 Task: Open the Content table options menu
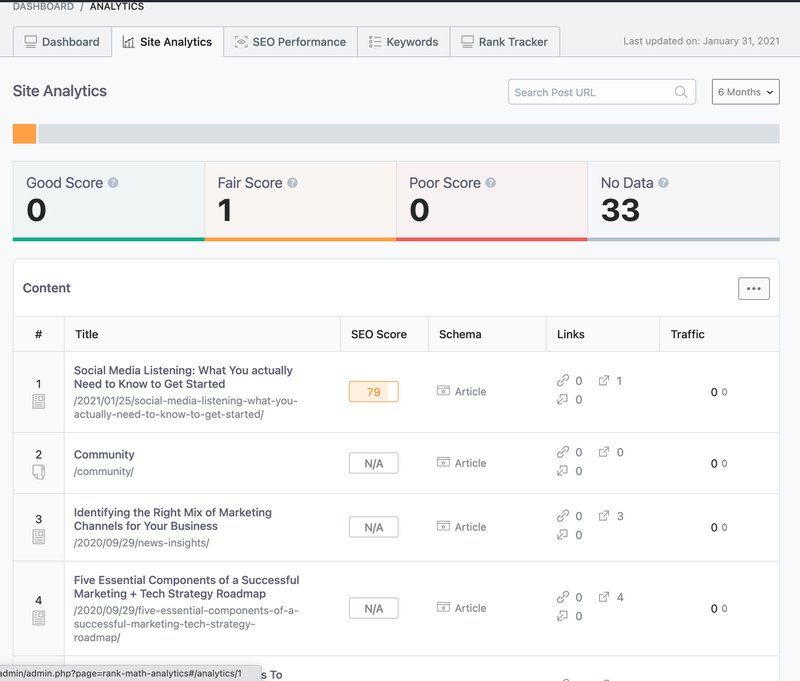tap(754, 288)
